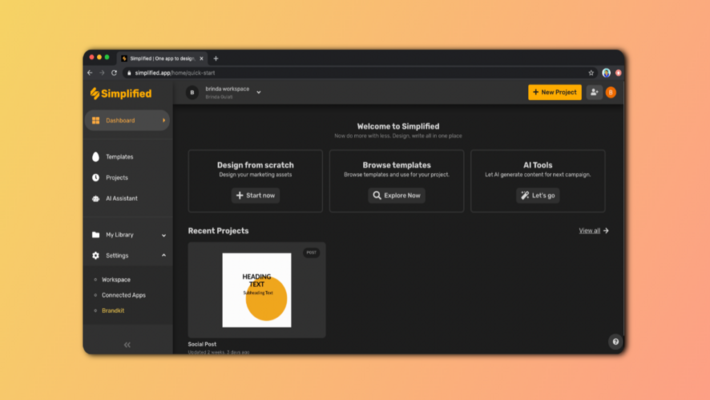
Task: Open the Dashboard grid icon
Action: [96, 120]
